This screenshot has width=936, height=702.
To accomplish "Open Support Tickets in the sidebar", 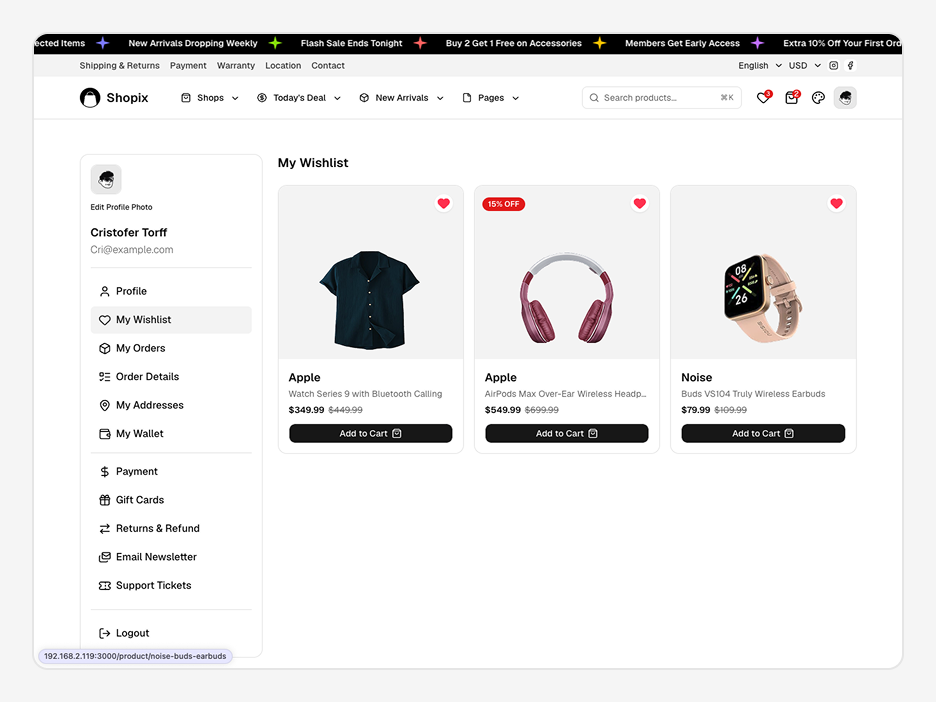I will pos(171,586).
